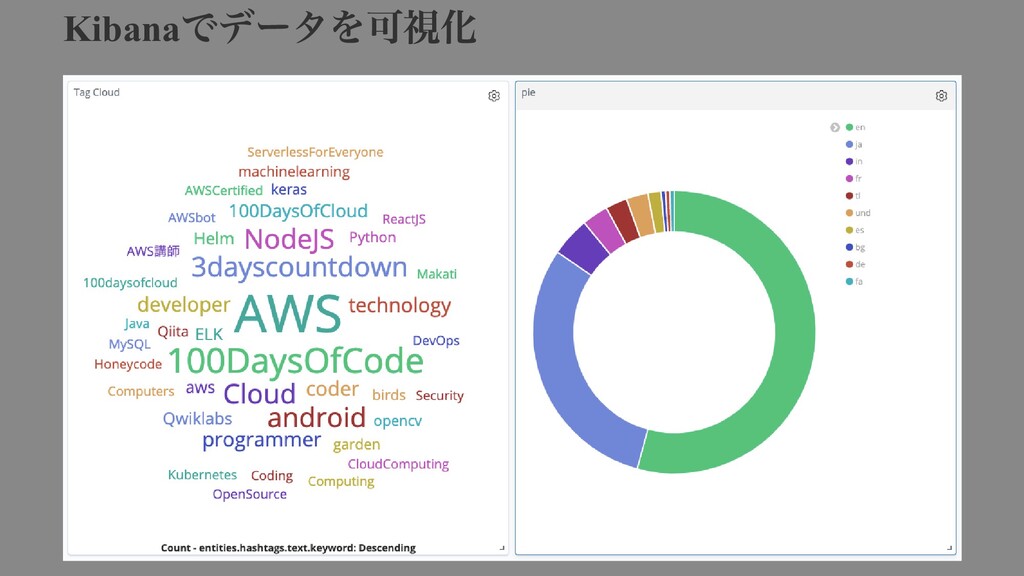Image resolution: width=1024 pixels, height=576 pixels.
Task: Click the 'garden' tag
Action: 356,445
